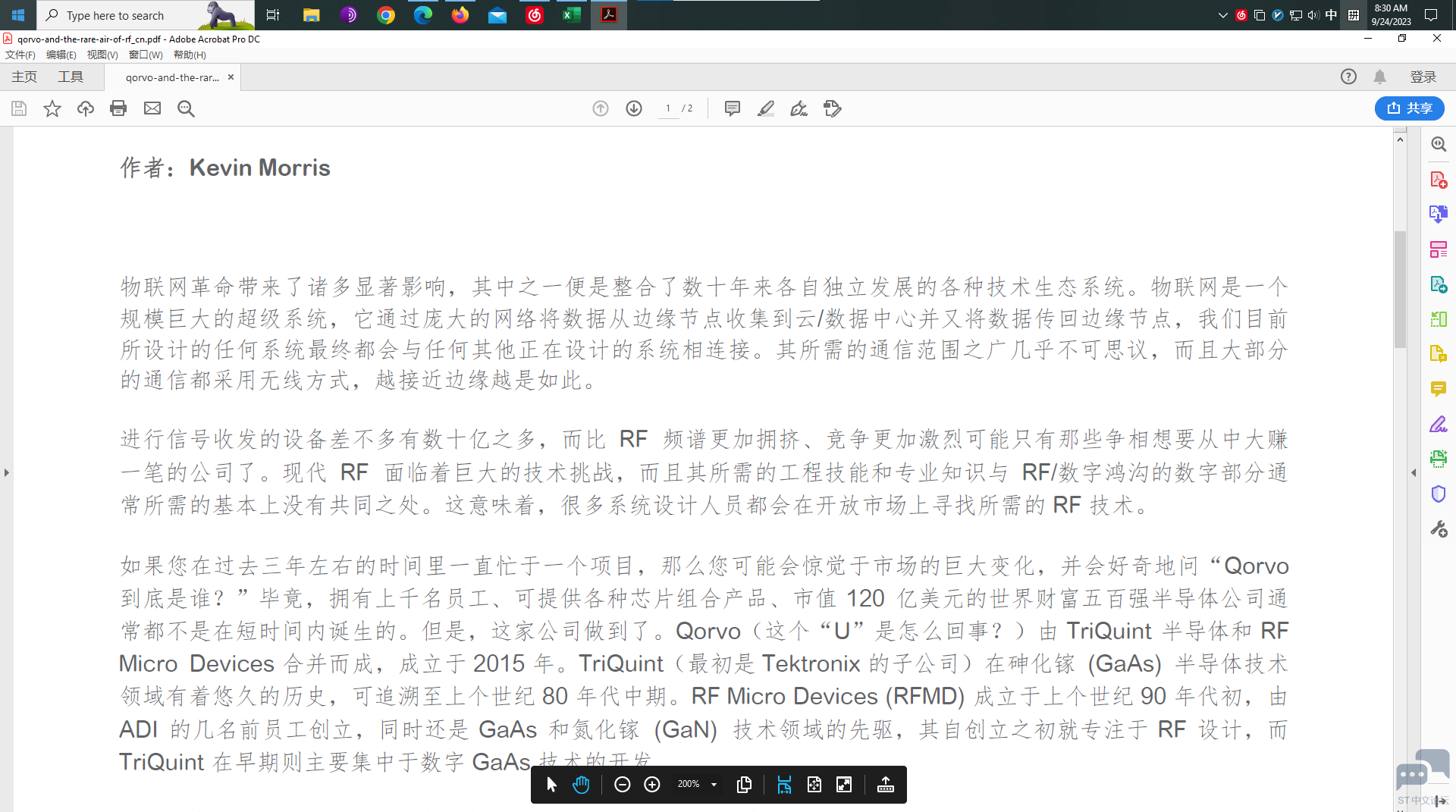The height and width of the screenshot is (812, 1456).
Task: Click the 200% zoom value field
Action: (x=689, y=785)
